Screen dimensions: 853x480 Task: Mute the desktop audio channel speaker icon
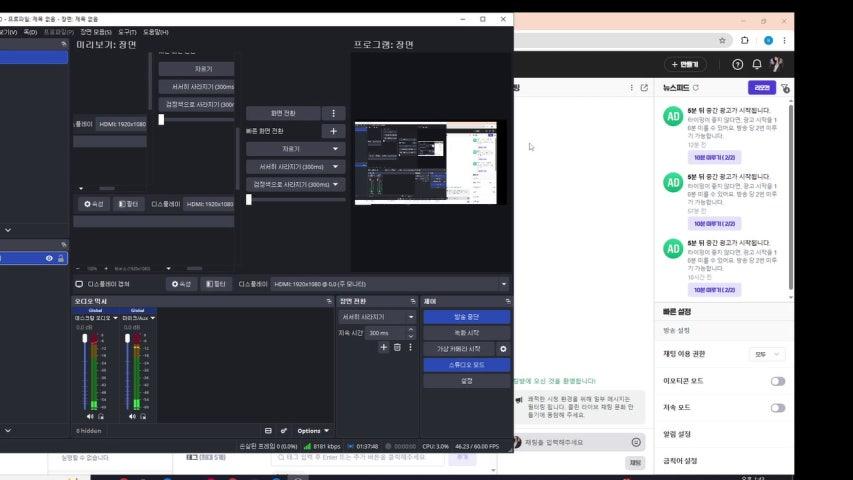(x=90, y=417)
